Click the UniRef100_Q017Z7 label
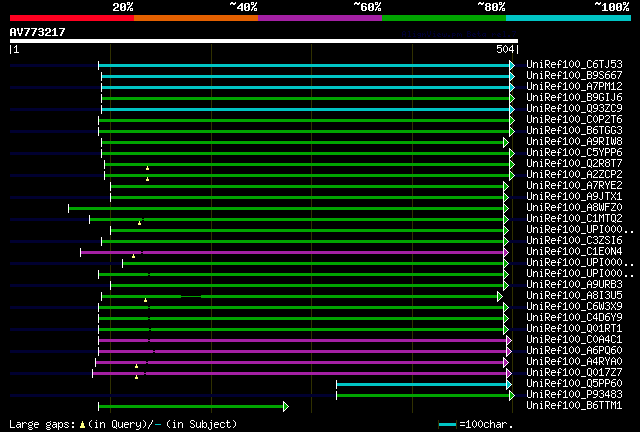 (574, 373)
